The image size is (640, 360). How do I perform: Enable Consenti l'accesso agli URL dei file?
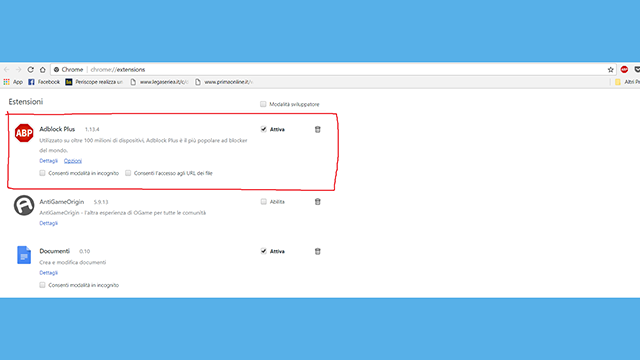pos(128,173)
